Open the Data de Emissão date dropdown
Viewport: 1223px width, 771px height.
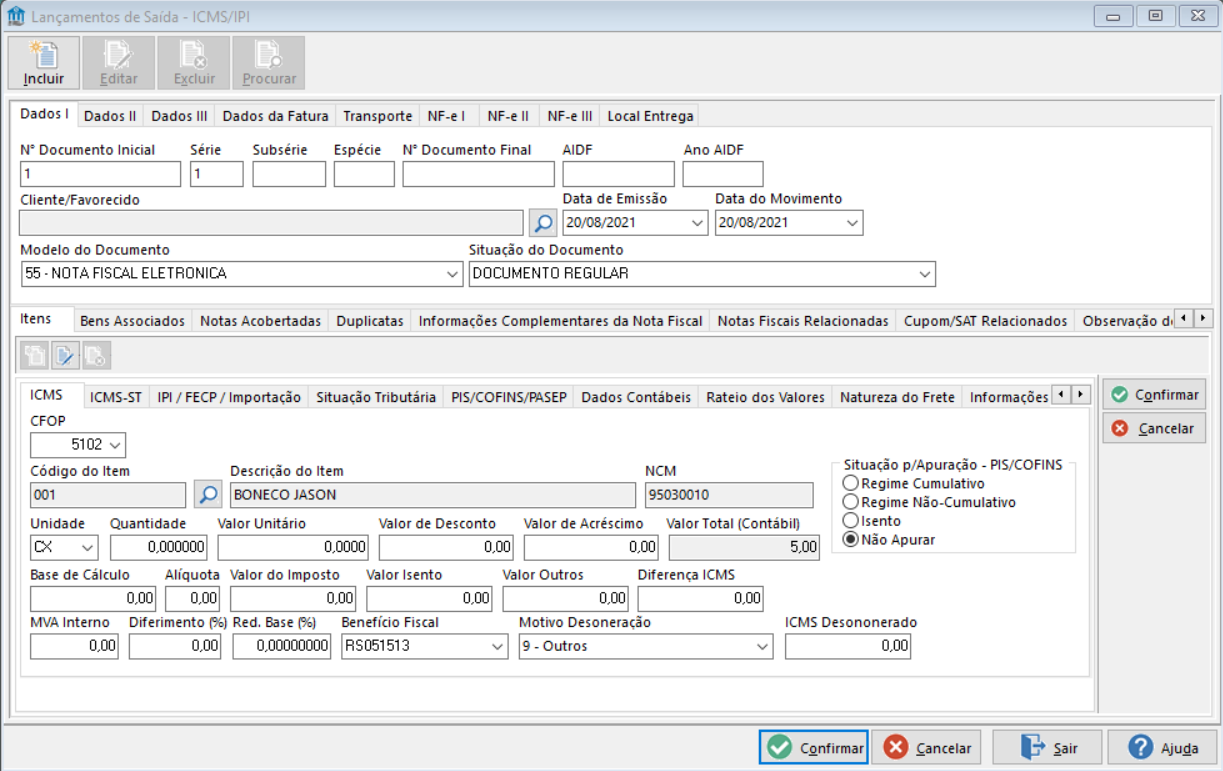coord(697,223)
